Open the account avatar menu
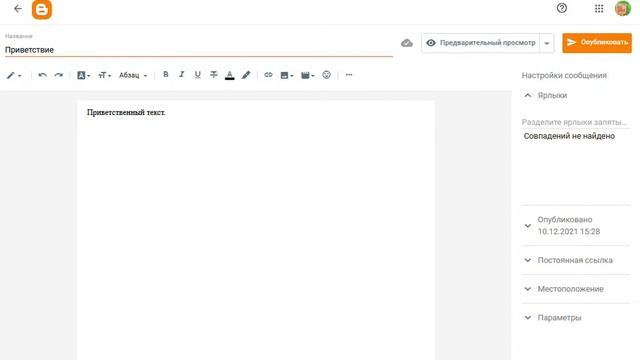 623,9
